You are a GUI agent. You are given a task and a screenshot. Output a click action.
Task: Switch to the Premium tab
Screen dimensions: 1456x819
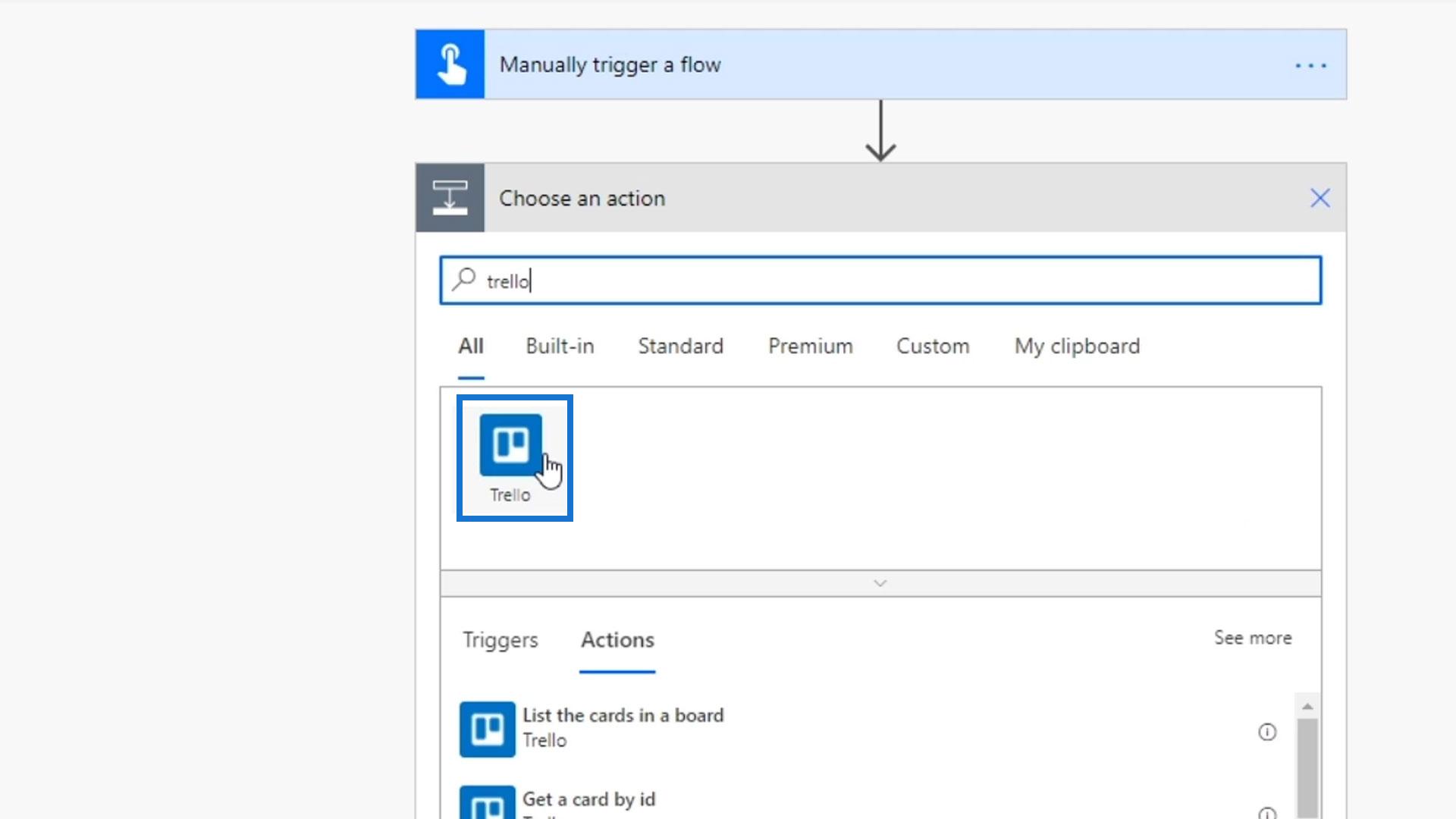point(810,347)
